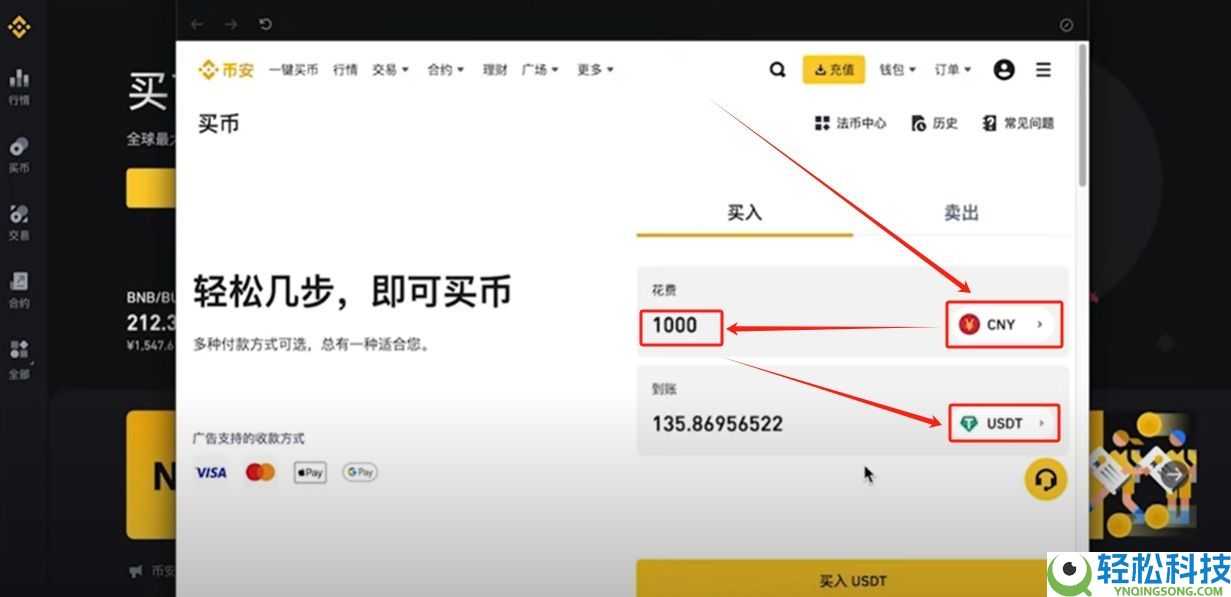Open the CNY currency selector
This screenshot has height=597, width=1231.
click(1003, 324)
